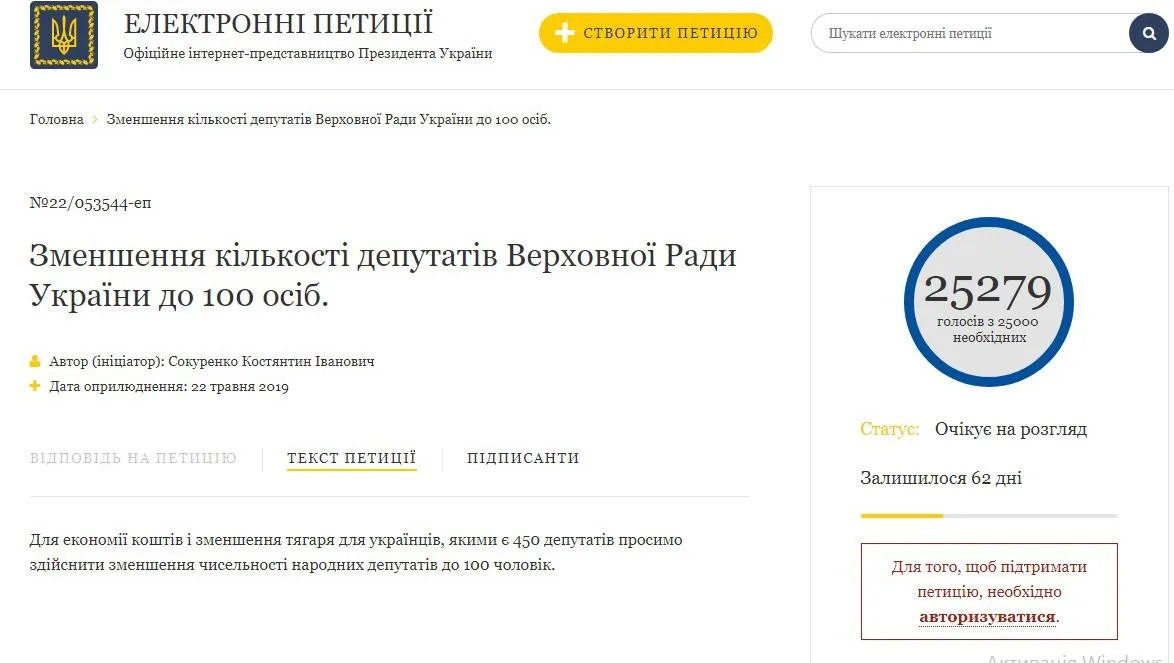This screenshot has width=1174, height=663.
Task: Click the yellow plus icon beside the publication date
Action: (x=34, y=386)
